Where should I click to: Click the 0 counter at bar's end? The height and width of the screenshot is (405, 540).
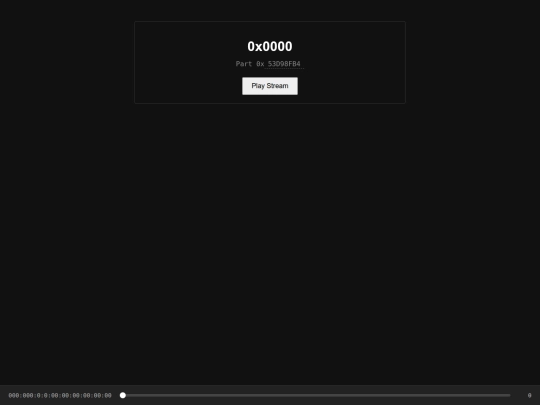[x=529, y=395]
